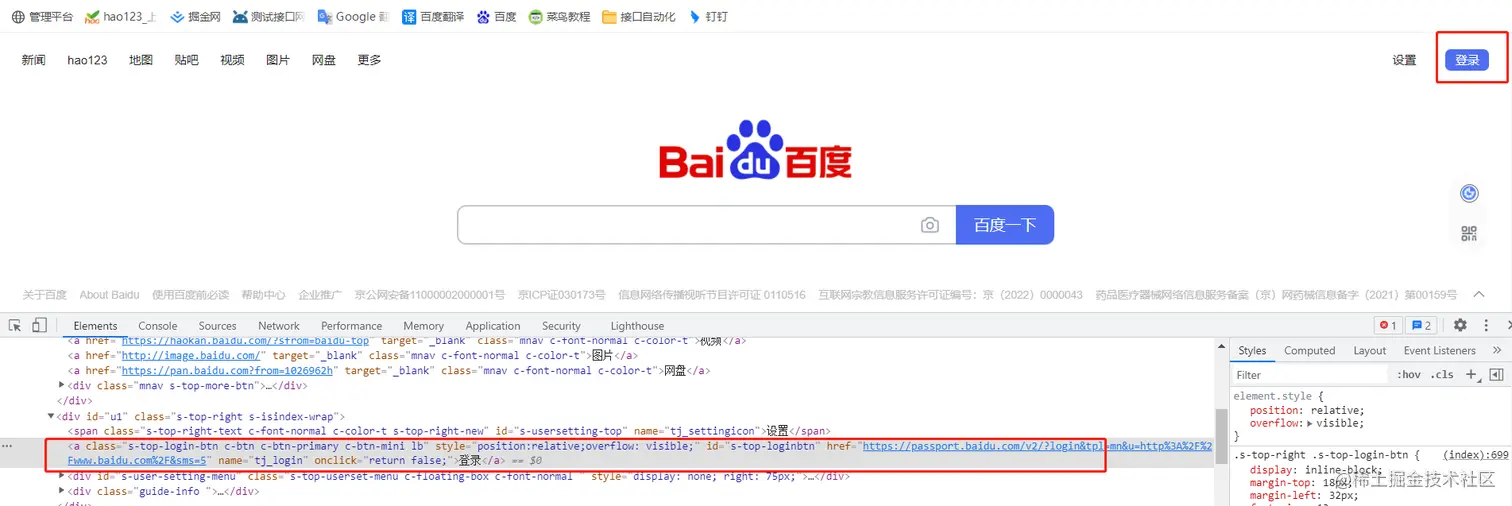Open the Lighthouse tab
The image size is (1512, 506).
637,326
